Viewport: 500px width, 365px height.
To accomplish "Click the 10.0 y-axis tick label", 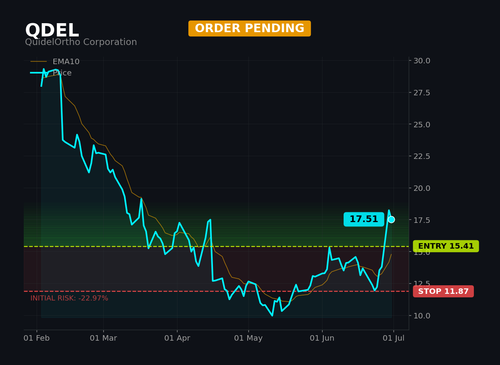I will tap(422, 316).
